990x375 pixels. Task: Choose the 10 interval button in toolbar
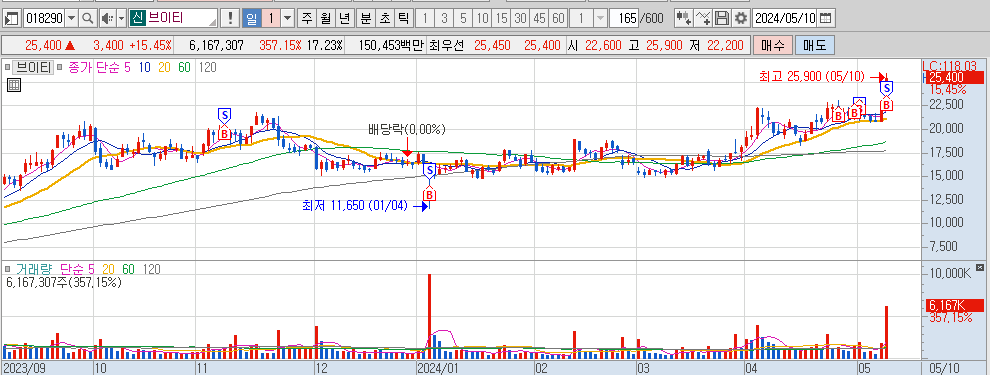(x=482, y=18)
